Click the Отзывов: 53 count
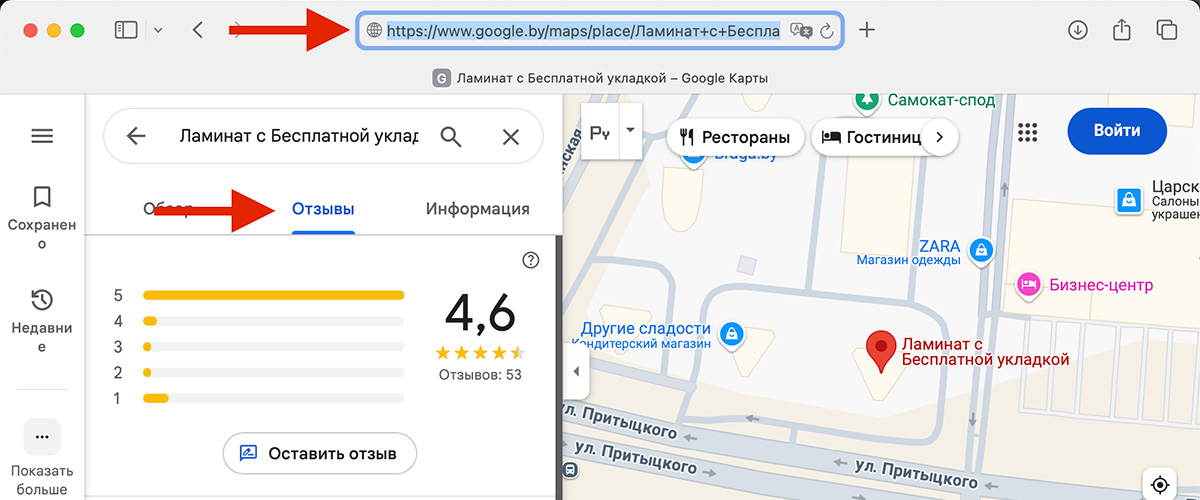Viewport: 1200px width, 500px height. tap(480, 375)
